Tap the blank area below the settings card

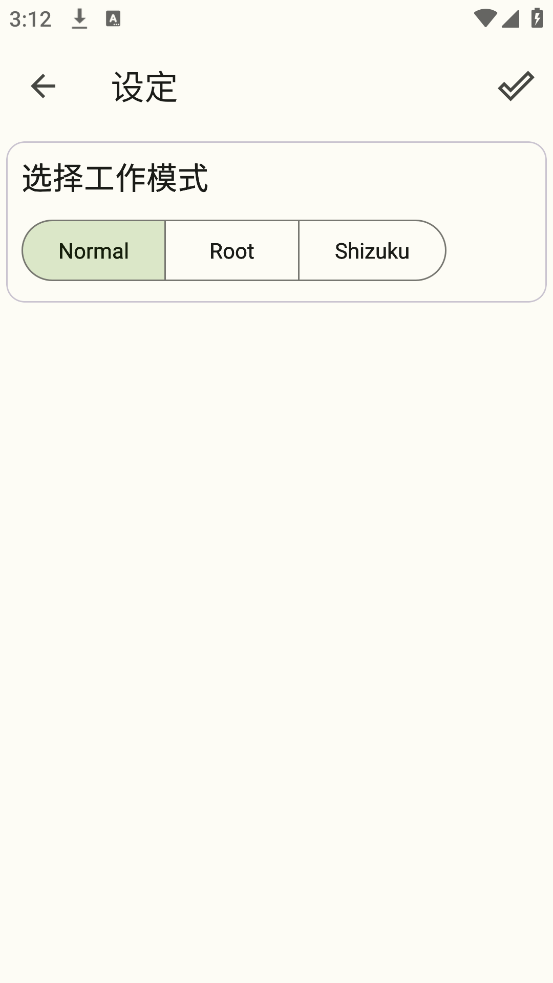(276, 639)
